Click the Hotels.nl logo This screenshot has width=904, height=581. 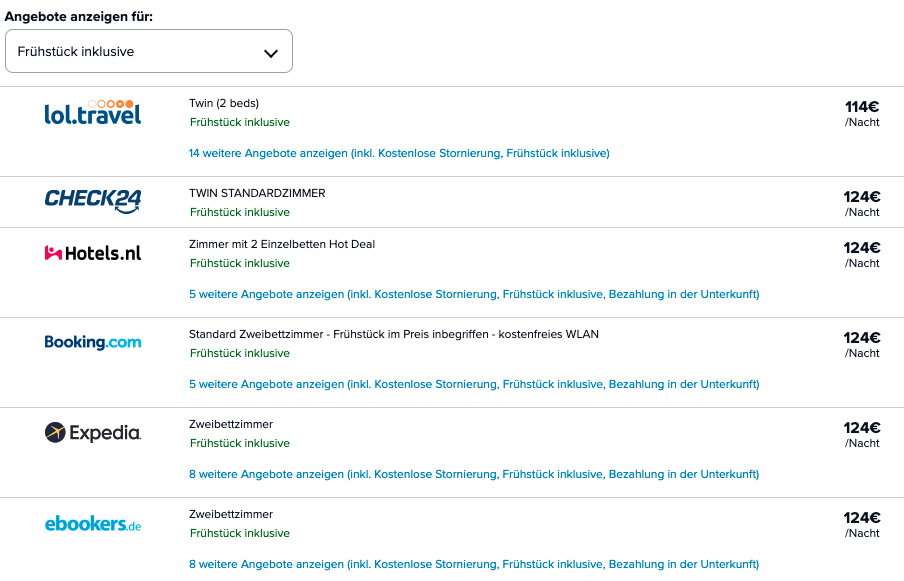tap(93, 253)
